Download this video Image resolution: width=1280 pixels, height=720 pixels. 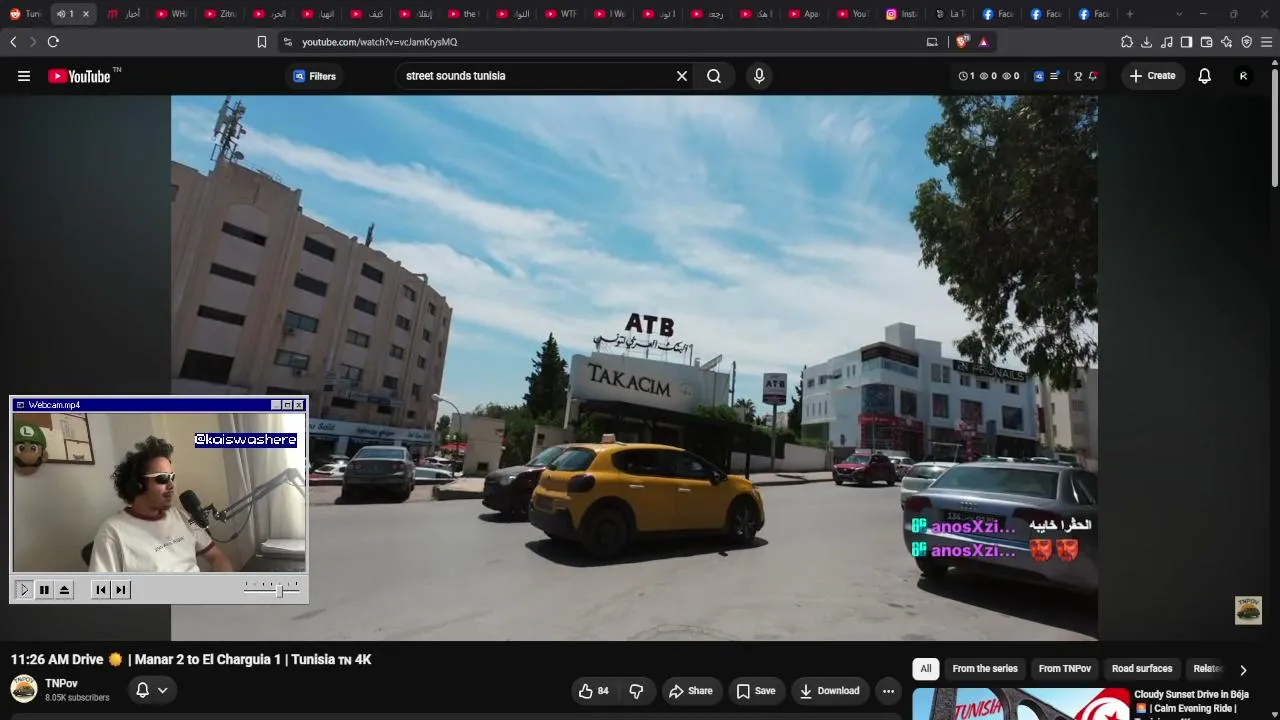tap(830, 691)
